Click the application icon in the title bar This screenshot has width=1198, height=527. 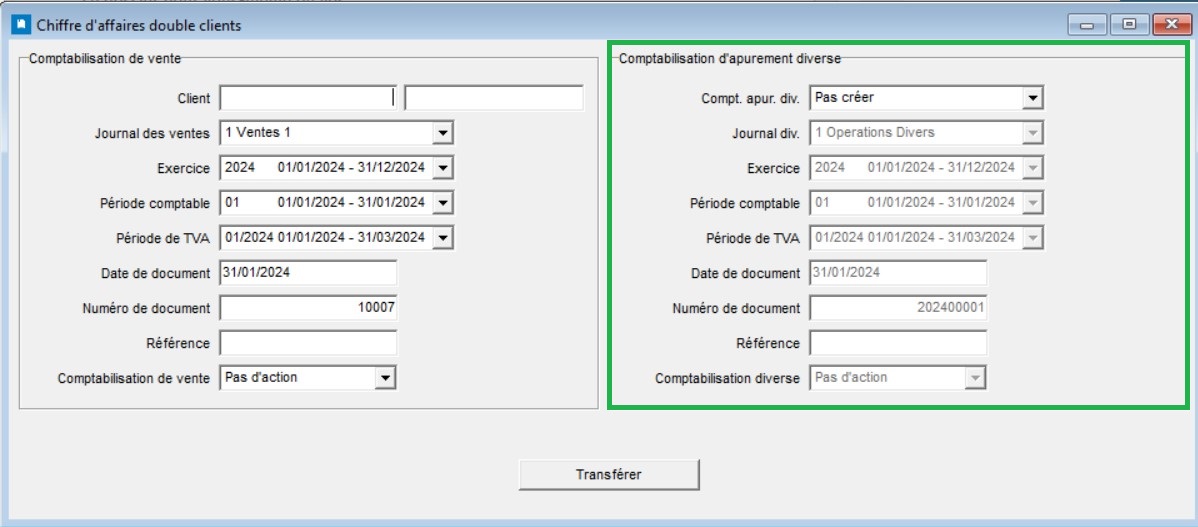point(21,25)
